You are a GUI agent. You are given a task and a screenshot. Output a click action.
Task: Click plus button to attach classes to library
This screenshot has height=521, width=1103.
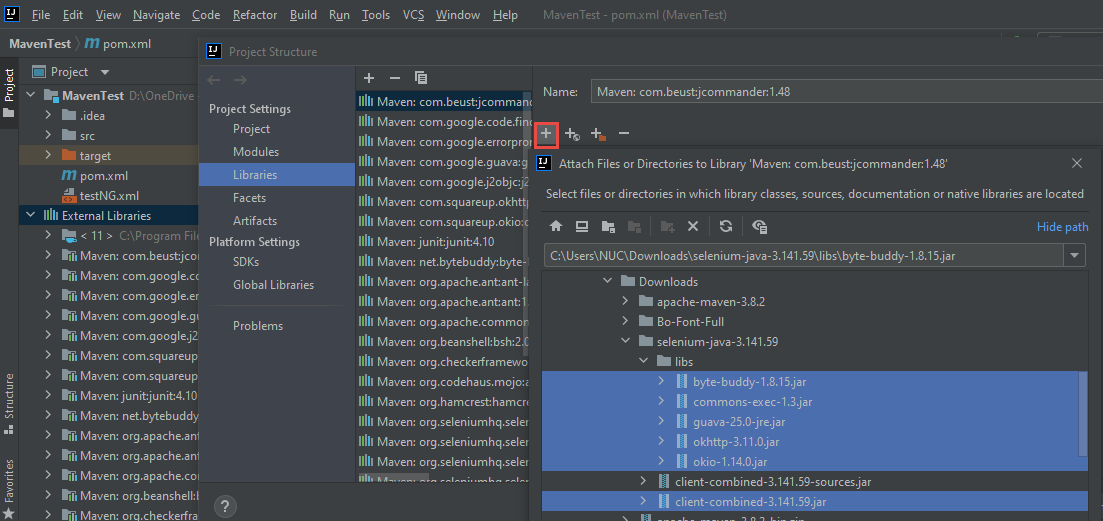tap(546, 134)
